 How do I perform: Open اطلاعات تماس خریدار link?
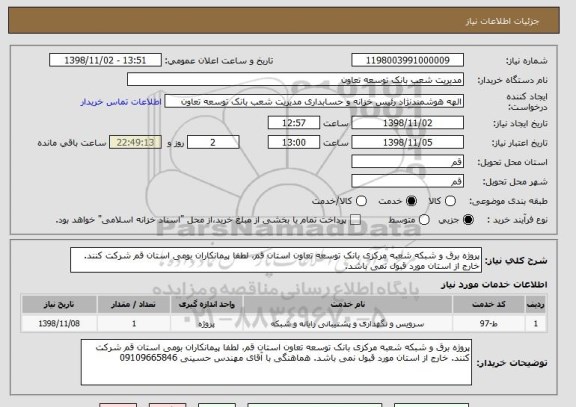tap(121, 102)
